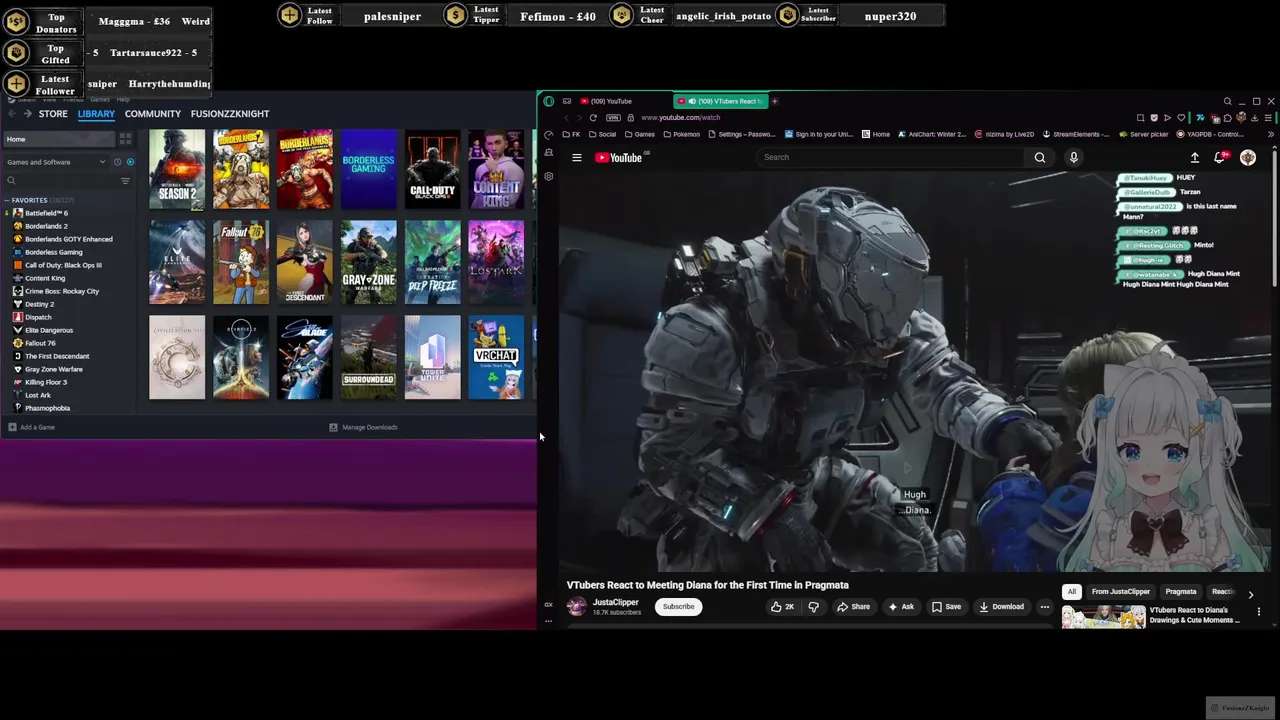Viewport: 1280px width, 720px height.
Task: Open more actions ellipsis under video
Action: (x=1045, y=606)
